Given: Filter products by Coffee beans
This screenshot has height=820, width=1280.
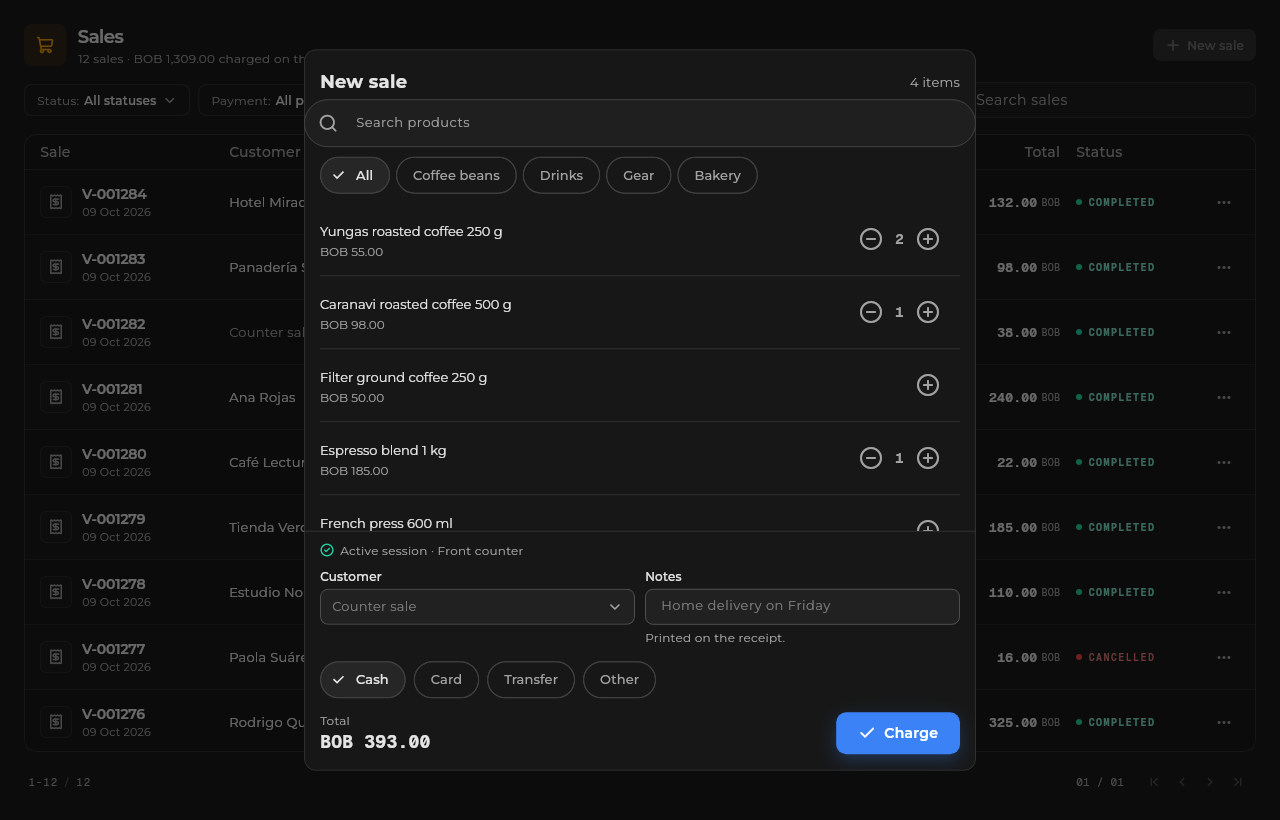Looking at the screenshot, I should [456, 175].
